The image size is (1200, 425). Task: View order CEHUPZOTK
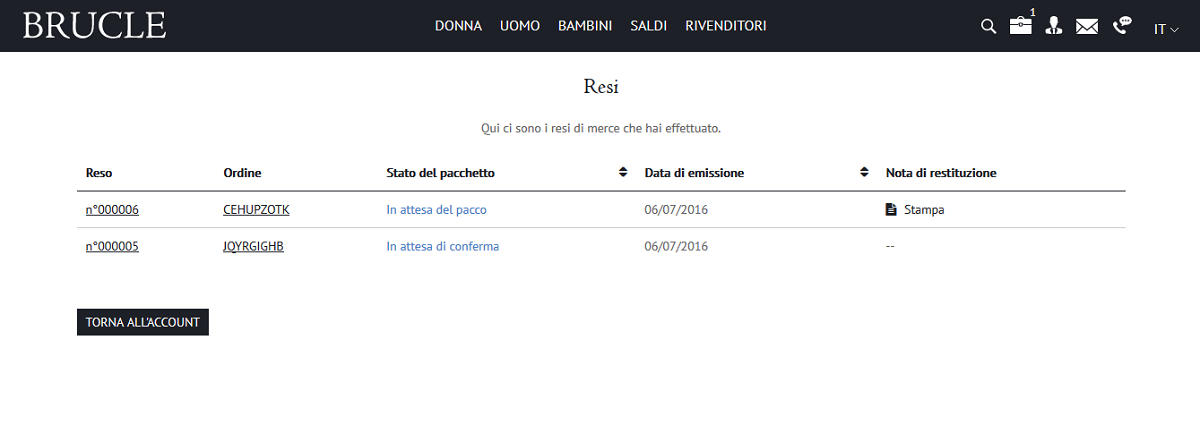click(x=256, y=210)
